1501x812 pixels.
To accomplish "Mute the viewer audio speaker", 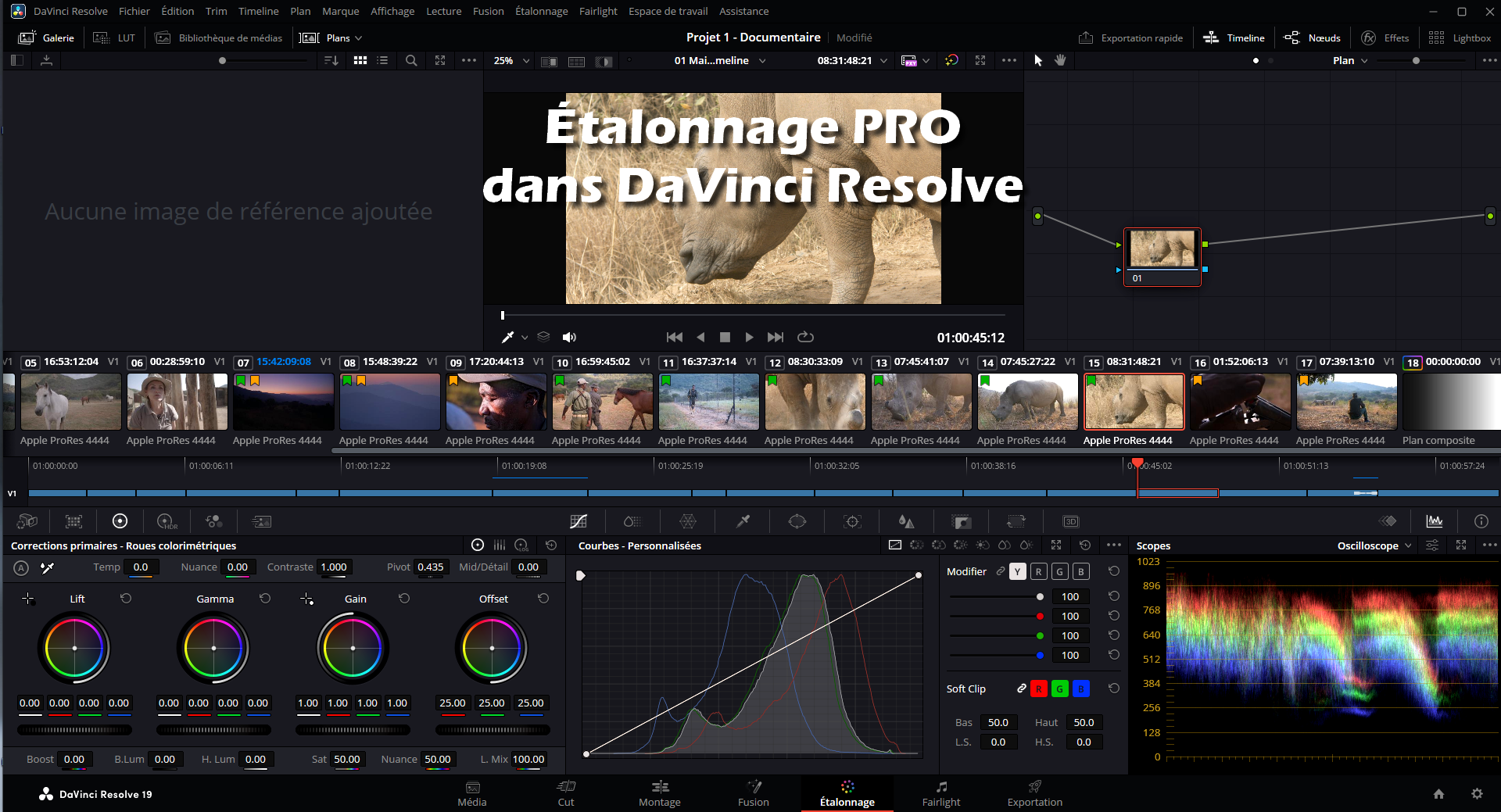I will 569,337.
